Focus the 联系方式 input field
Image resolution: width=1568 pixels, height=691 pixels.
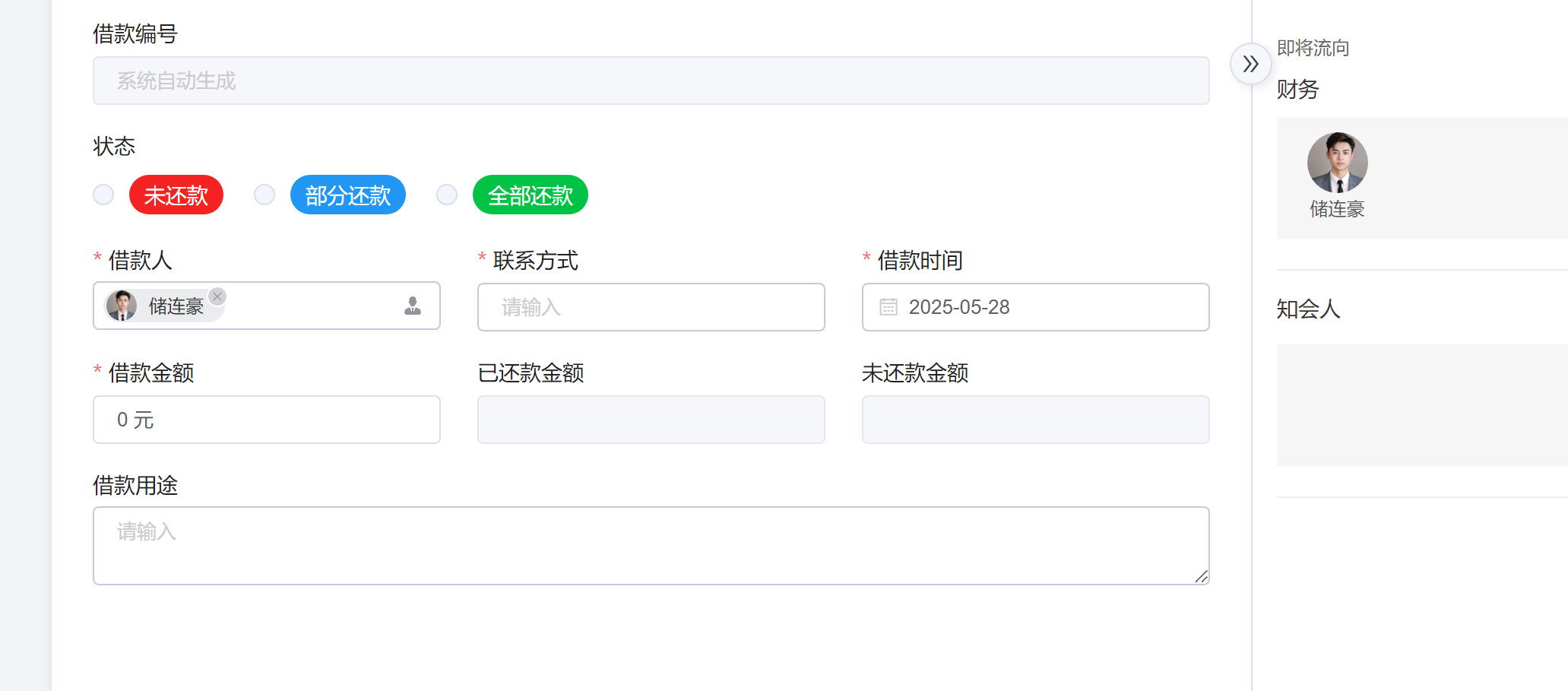click(x=651, y=307)
